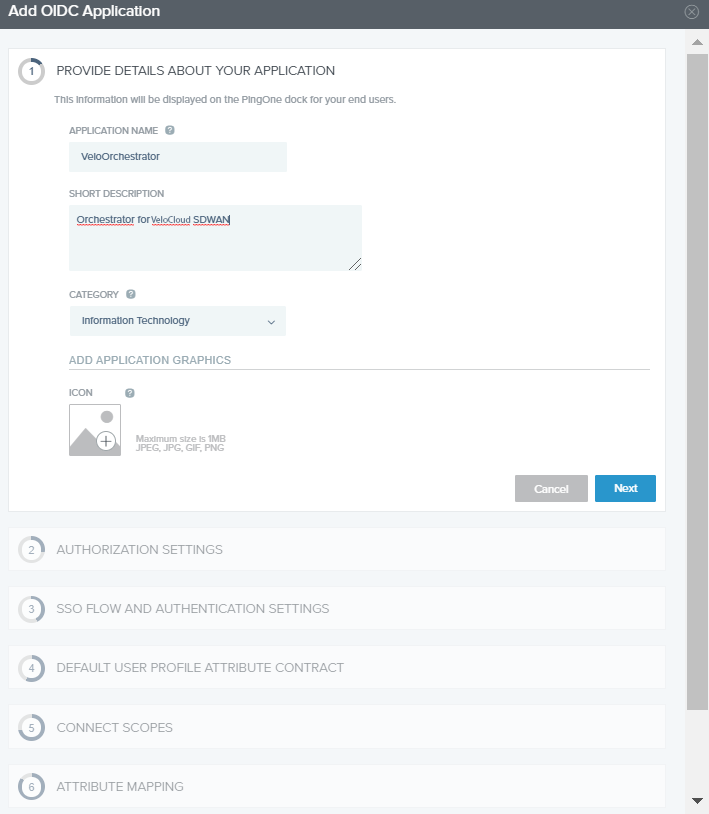Viewport: 709px width, 814px height.
Task: Click step 5 circle icon
Action: pyautogui.click(x=32, y=727)
